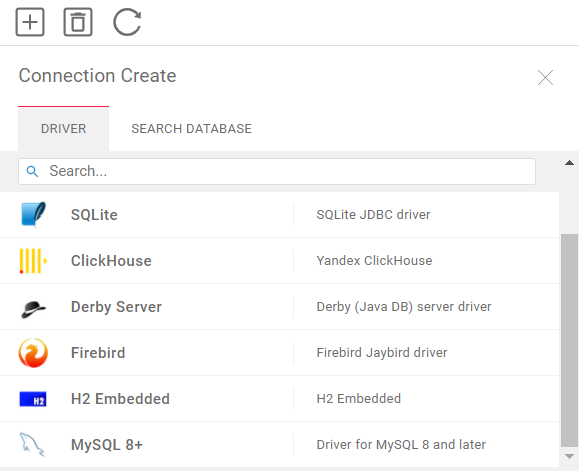Click the Firebird Jaybird driver description
The image size is (579, 471).
coord(382,353)
